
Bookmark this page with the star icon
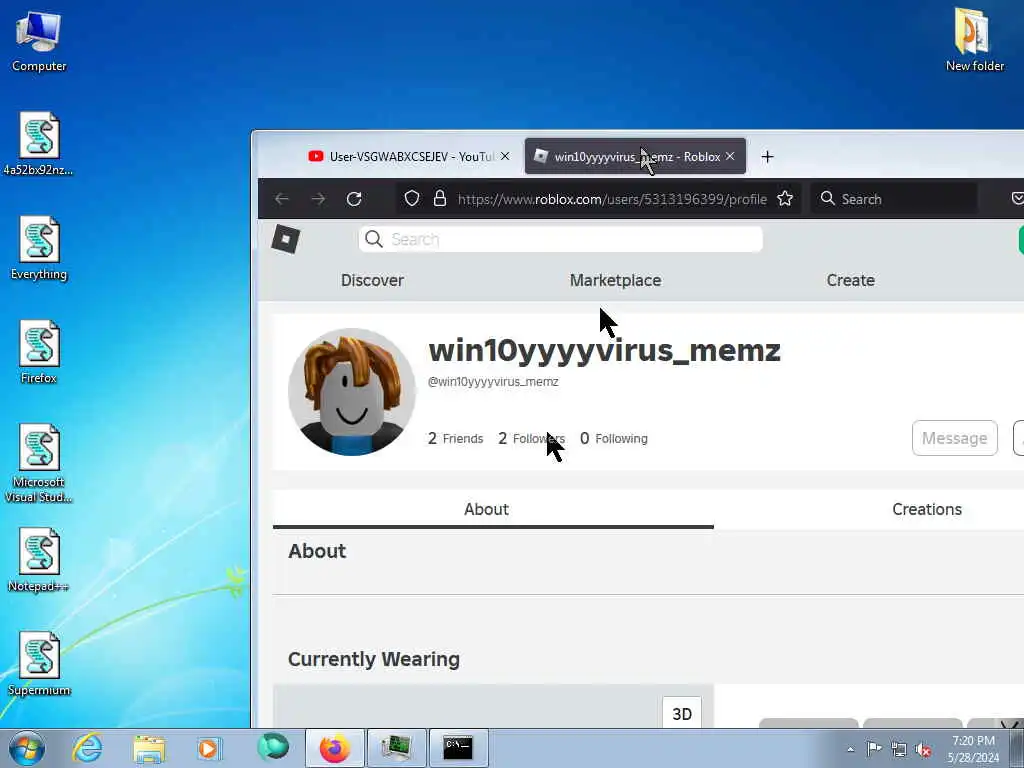785,199
